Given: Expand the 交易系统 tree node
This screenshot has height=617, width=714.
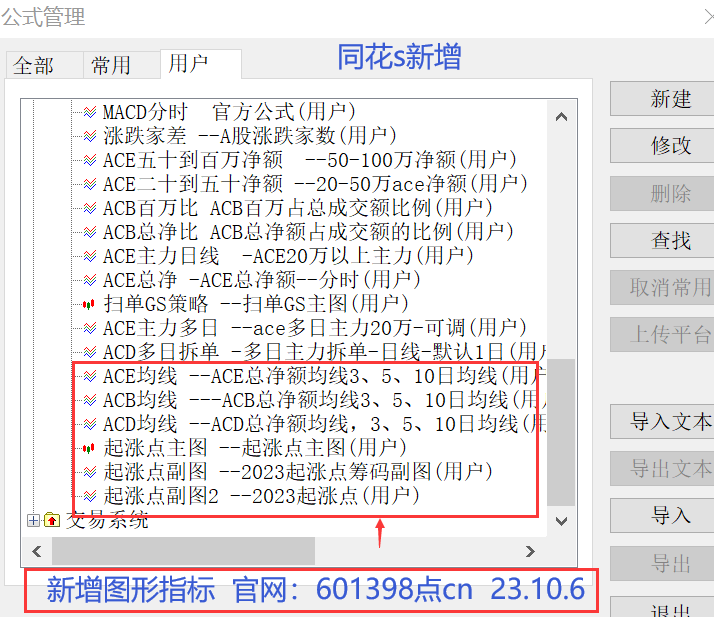Looking at the screenshot, I should pyautogui.click(x=33, y=520).
